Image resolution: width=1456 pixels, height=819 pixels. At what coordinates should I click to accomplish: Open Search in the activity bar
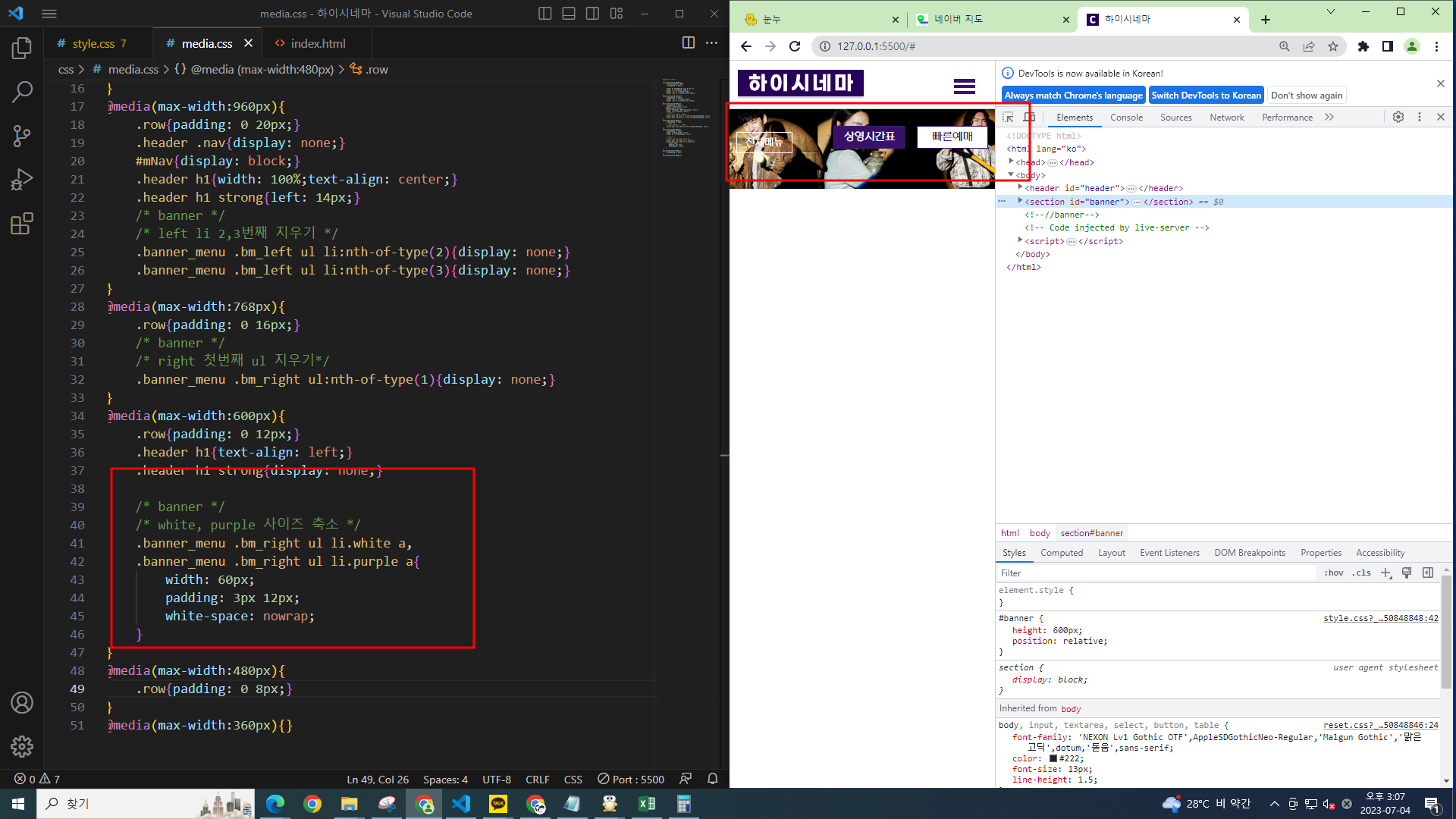pos(22,92)
